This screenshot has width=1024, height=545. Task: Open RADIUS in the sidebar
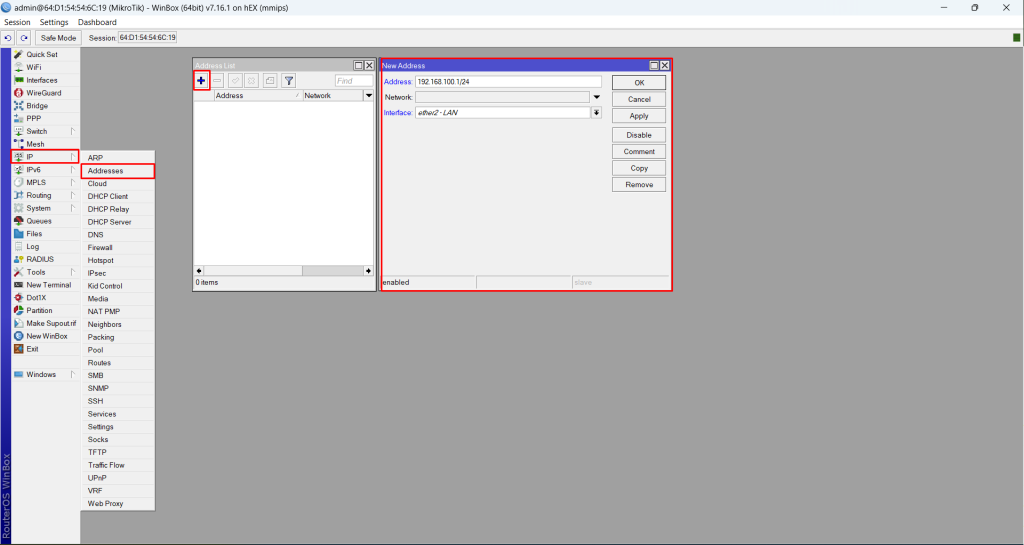pos(40,259)
